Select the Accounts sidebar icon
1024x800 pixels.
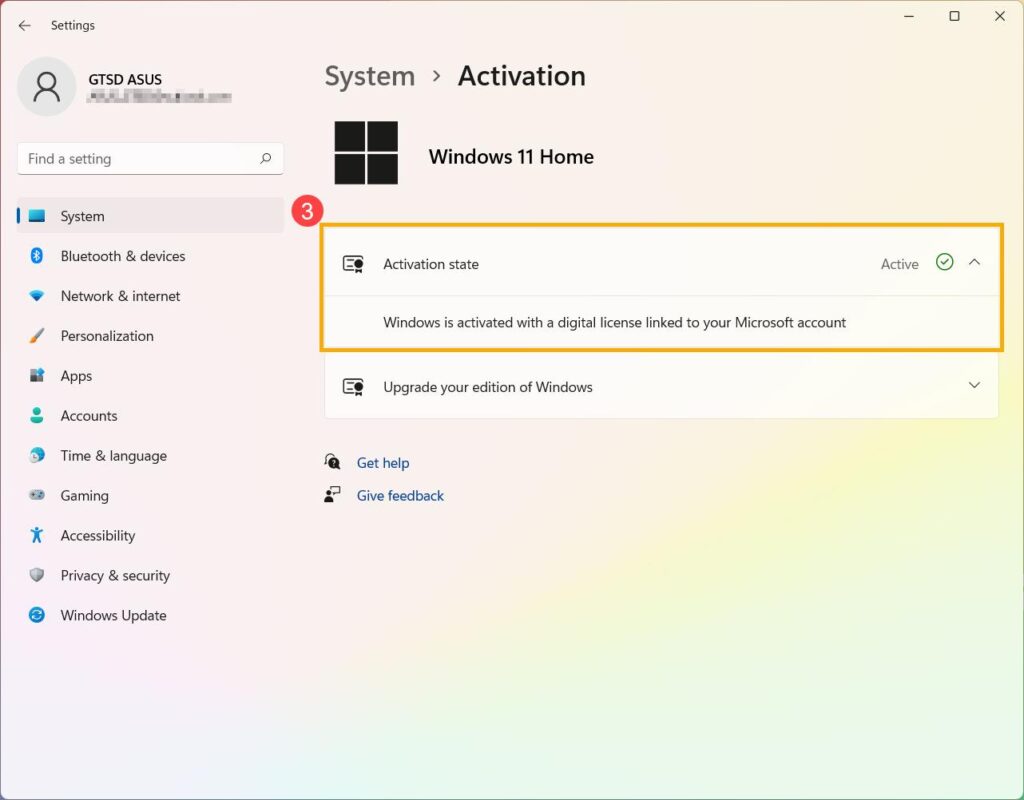pos(35,416)
